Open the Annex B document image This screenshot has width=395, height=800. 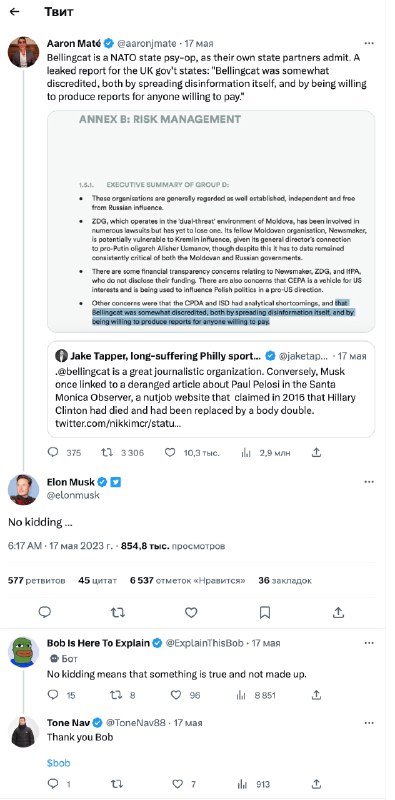click(211, 221)
